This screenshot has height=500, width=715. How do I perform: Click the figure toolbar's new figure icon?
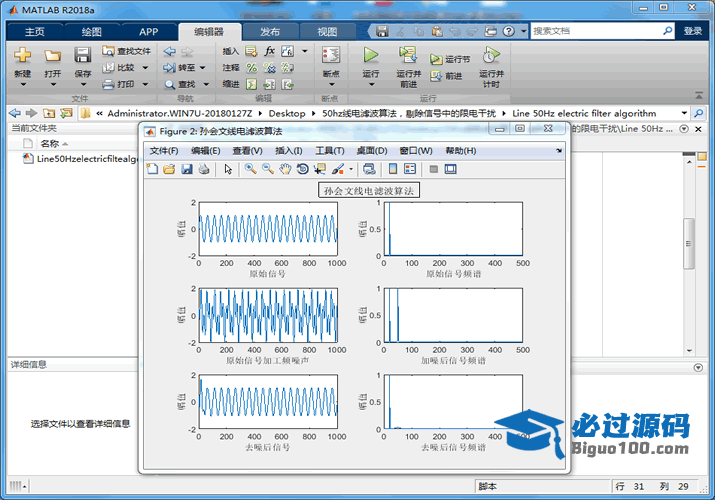(152, 169)
